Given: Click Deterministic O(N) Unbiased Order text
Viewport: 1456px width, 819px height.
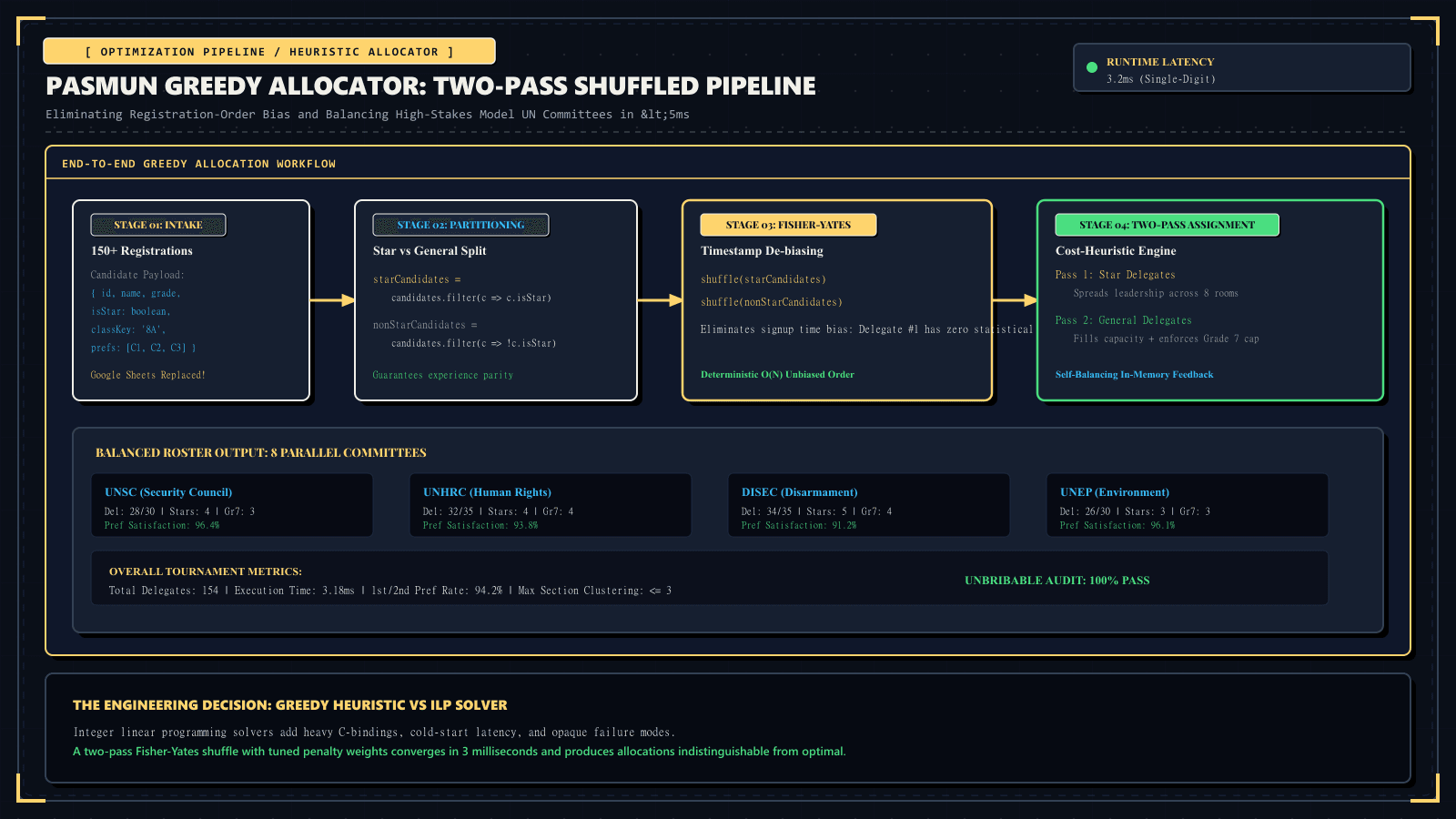Looking at the screenshot, I should click(x=777, y=375).
